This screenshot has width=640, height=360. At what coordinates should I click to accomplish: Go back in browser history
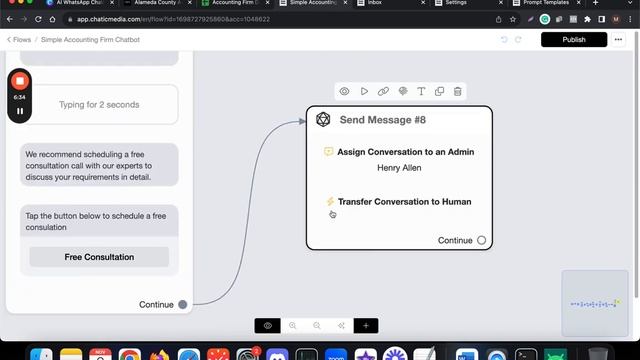(10, 19)
